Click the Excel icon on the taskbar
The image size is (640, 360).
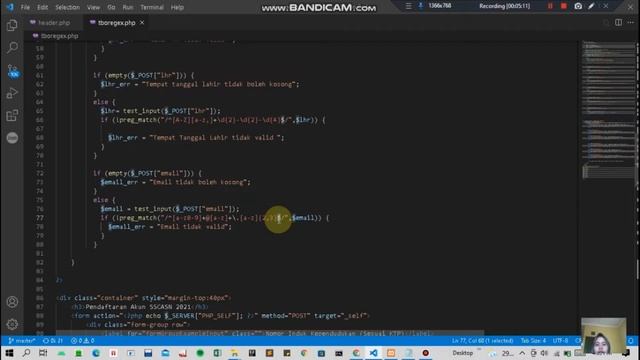[217, 353]
